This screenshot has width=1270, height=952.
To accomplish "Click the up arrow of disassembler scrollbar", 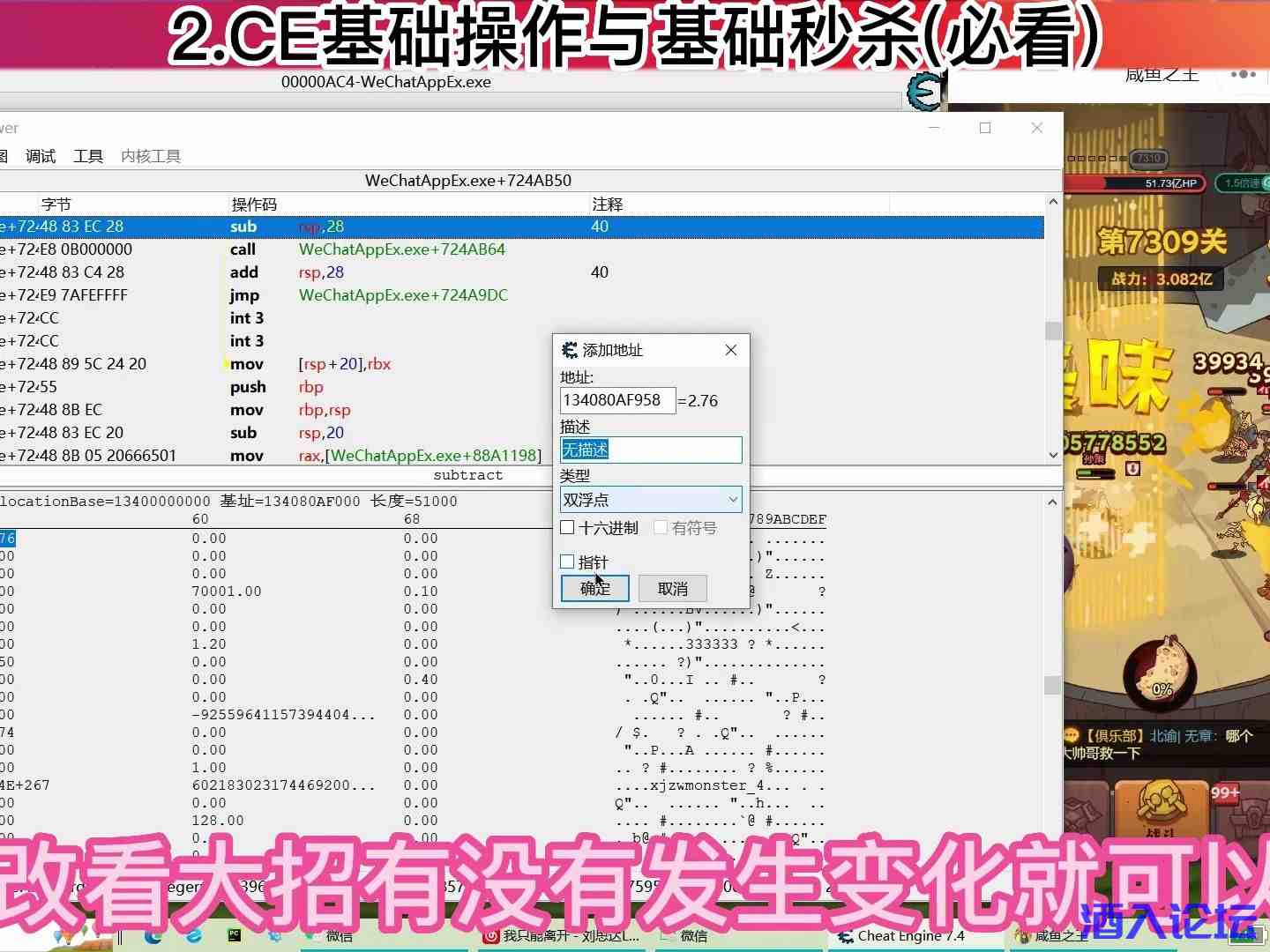I will 1053,203.
